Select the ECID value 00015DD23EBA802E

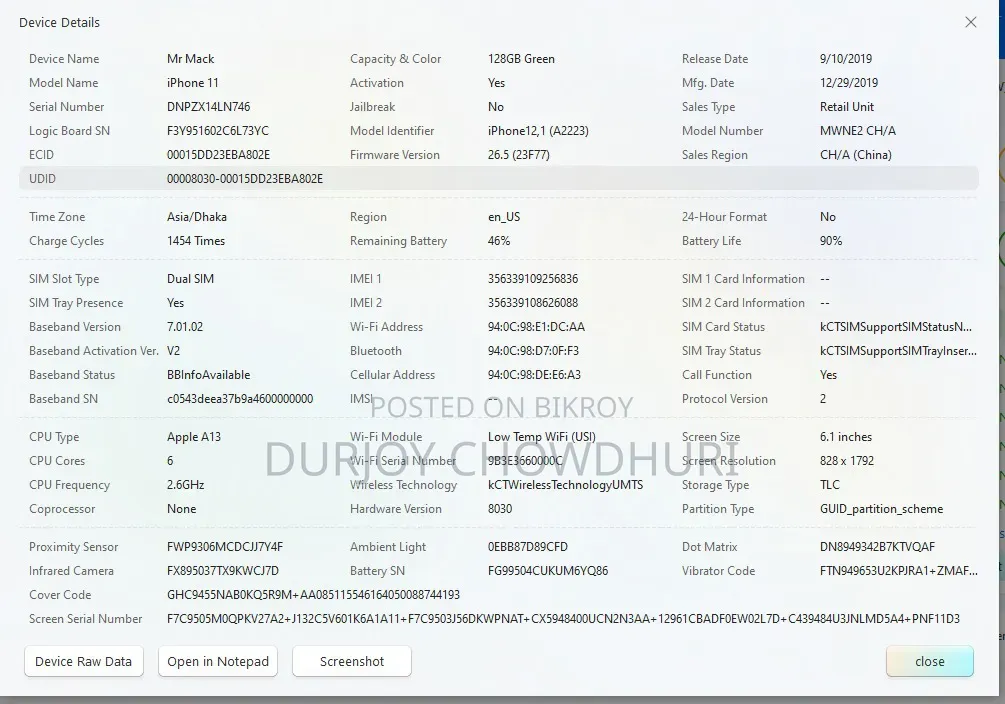pyautogui.click(x=219, y=155)
